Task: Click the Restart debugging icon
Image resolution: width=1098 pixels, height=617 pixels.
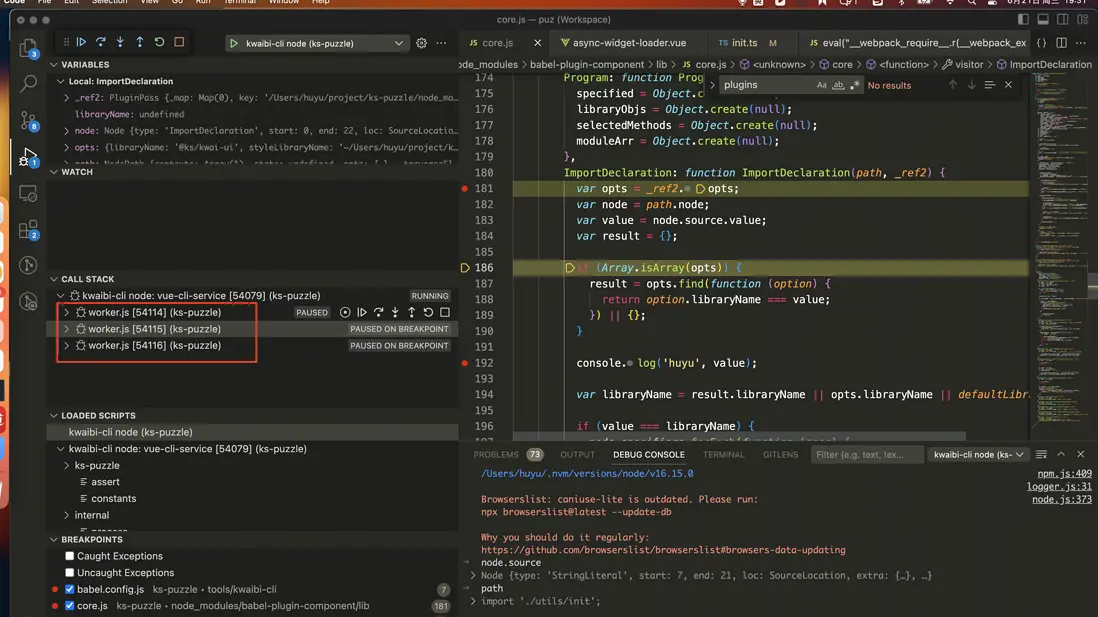Action: click(159, 43)
